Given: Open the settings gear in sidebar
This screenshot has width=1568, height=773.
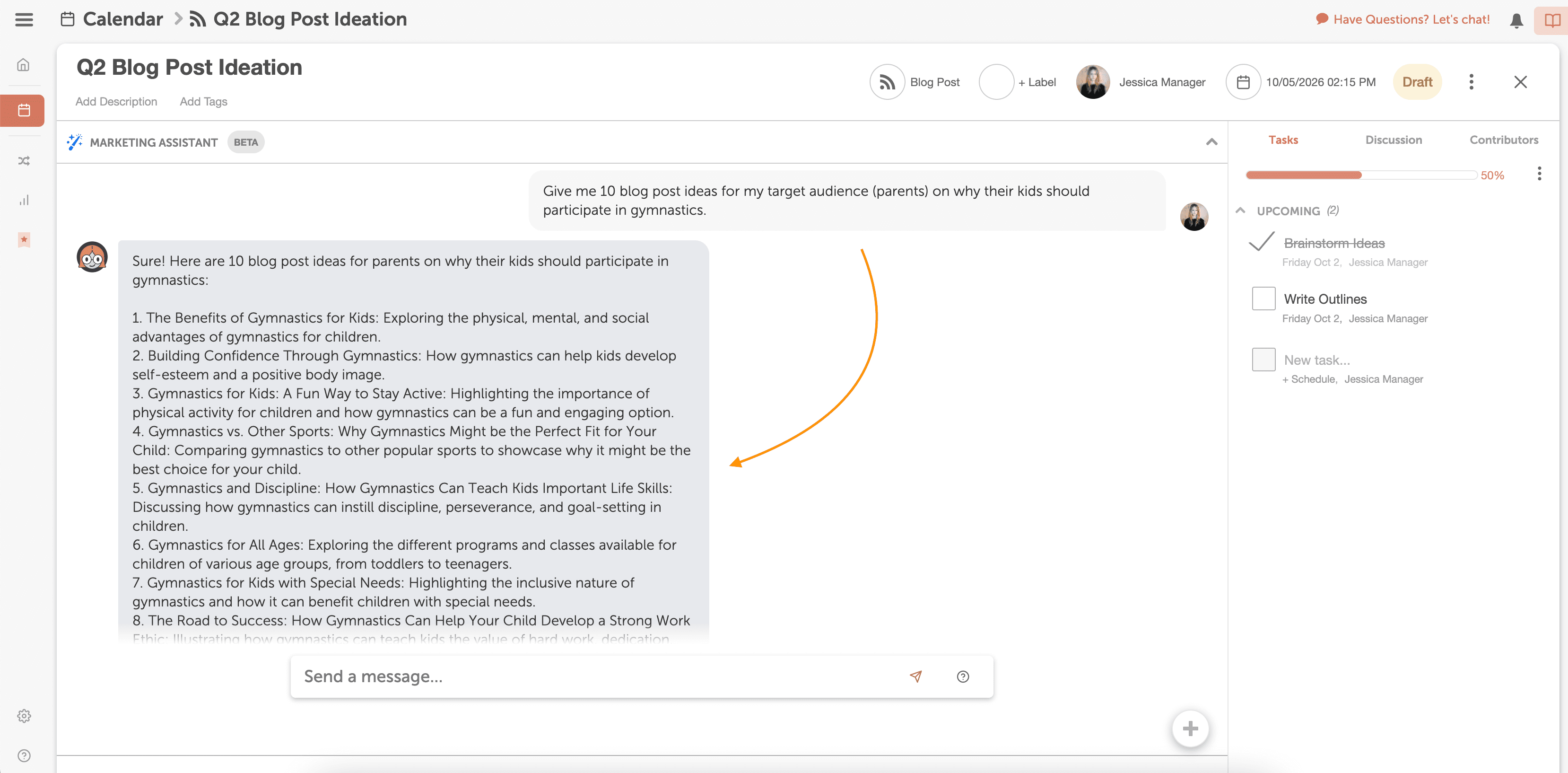Looking at the screenshot, I should point(23,716).
